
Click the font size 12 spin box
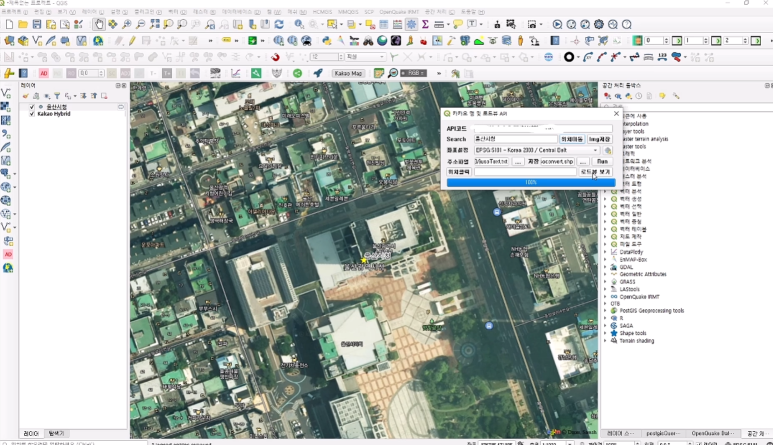(327, 57)
